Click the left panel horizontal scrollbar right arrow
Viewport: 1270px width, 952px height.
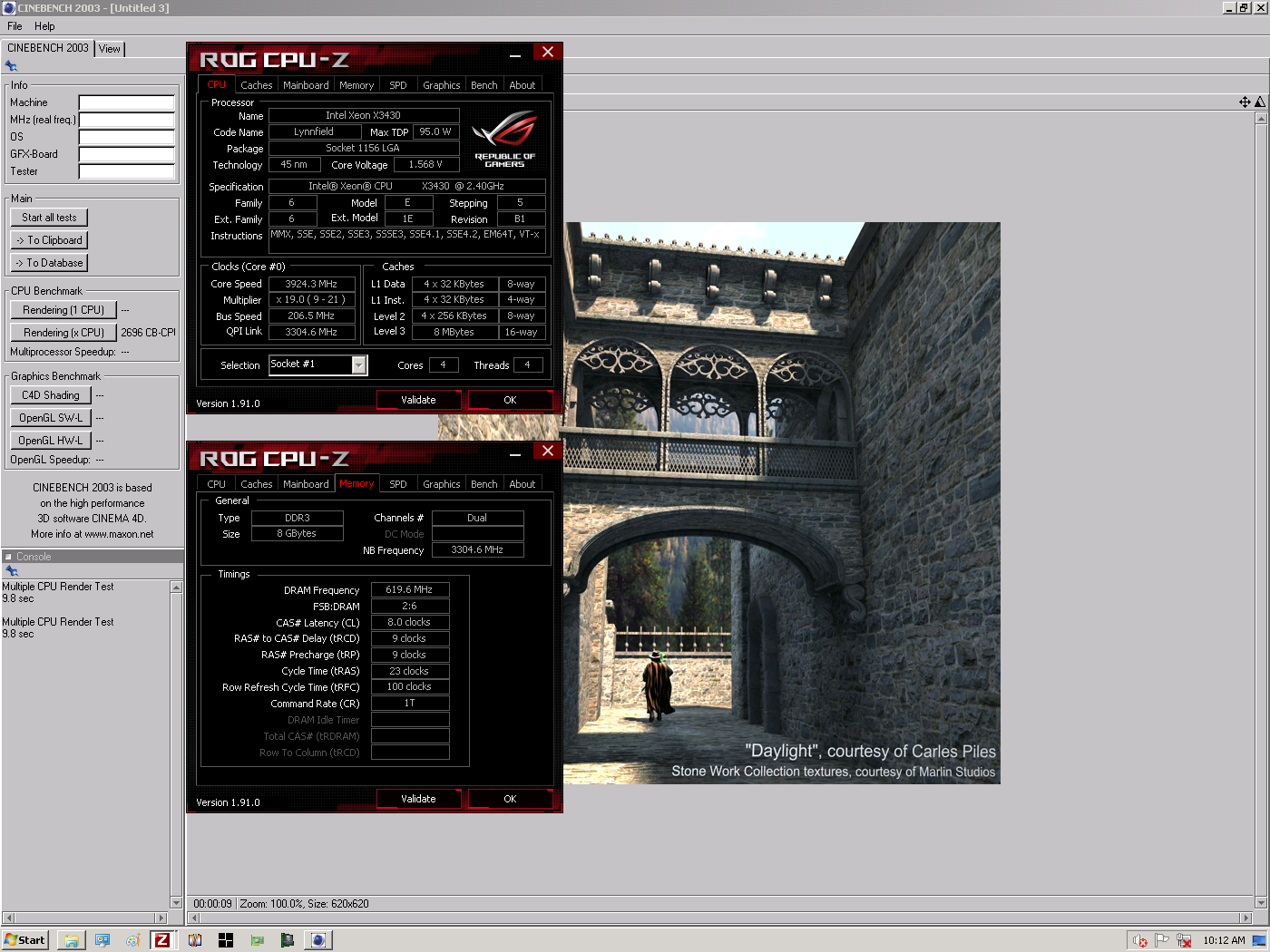click(162, 918)
